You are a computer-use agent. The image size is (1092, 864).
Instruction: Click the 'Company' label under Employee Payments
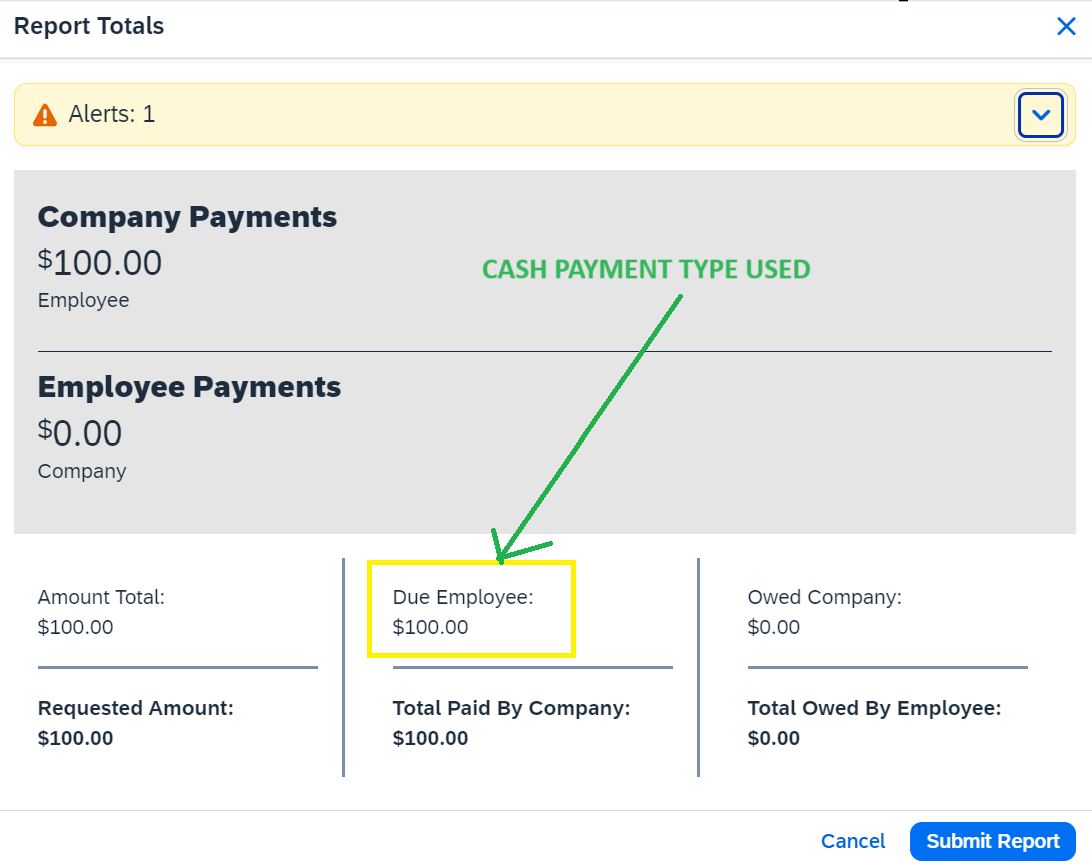pyautogui.click(x=82, y=471)
